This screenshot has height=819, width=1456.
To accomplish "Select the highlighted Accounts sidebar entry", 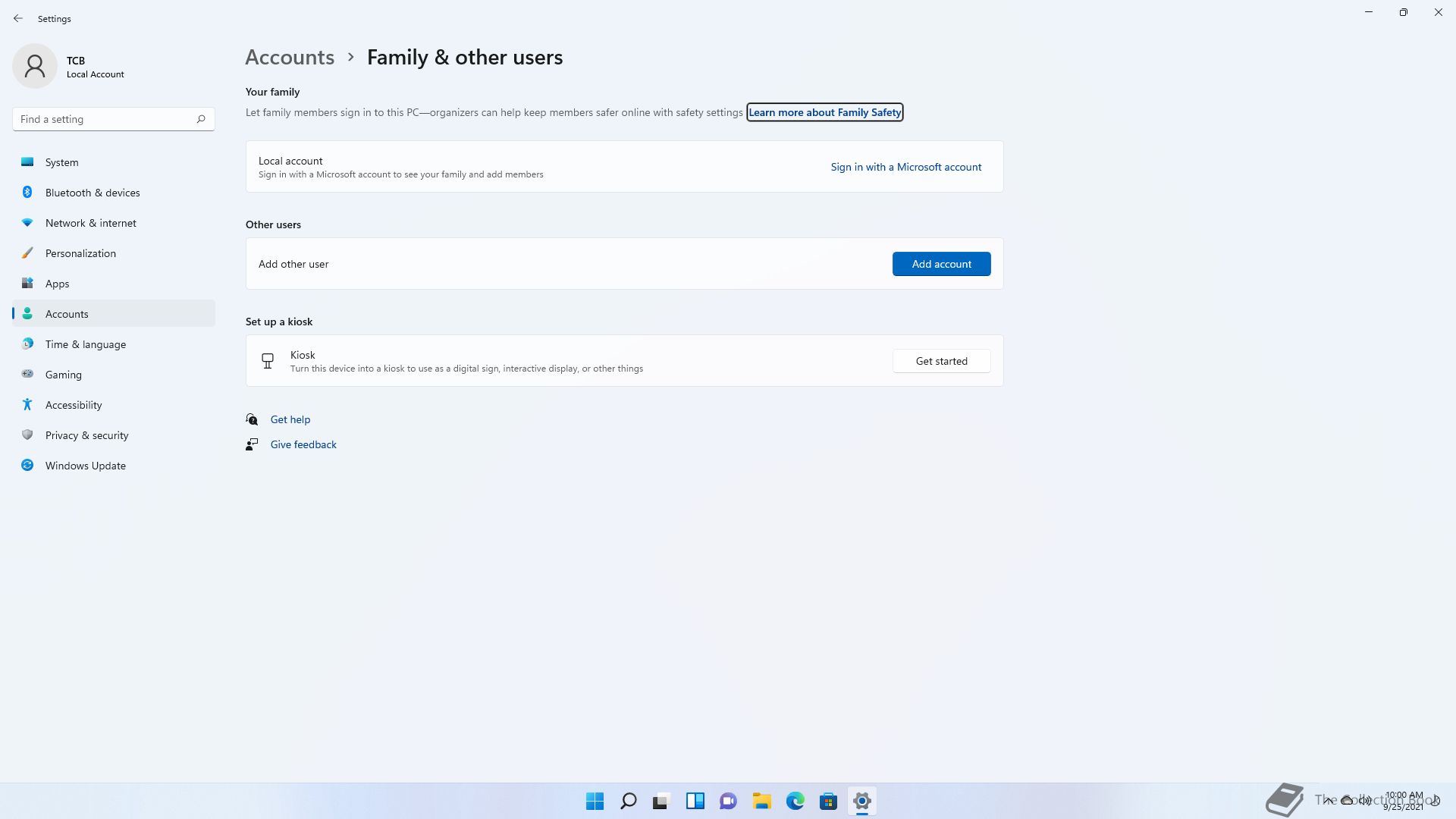I will [114, 314].
